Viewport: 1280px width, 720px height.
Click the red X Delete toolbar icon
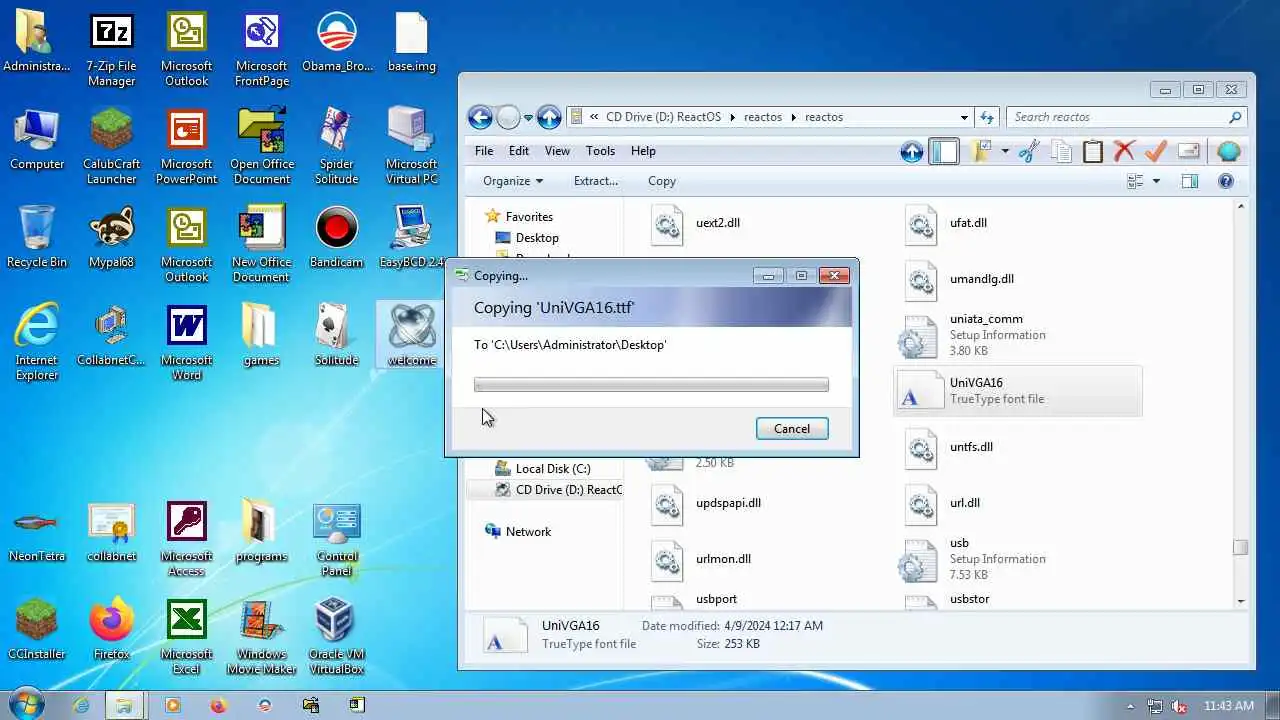[x=1124, y=152]
